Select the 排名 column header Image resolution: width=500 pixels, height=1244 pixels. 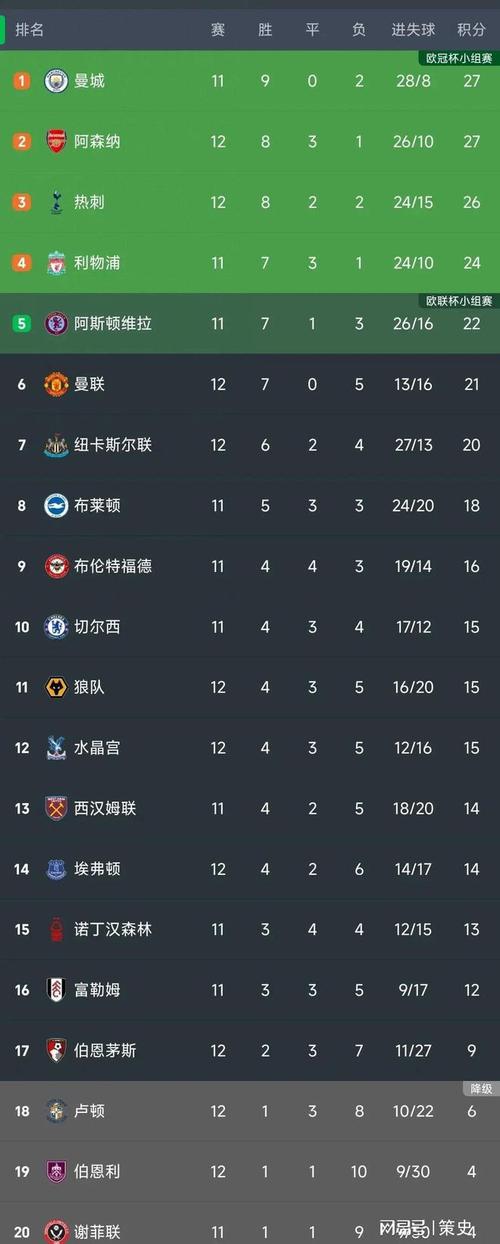tap(30, 30)
